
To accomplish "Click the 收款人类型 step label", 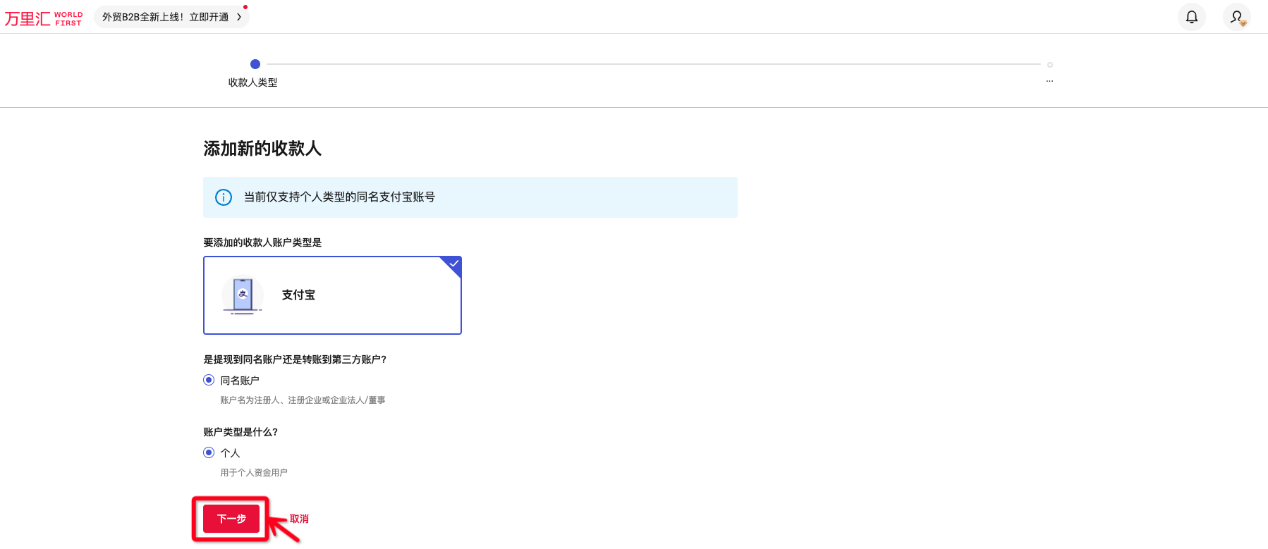I will pos(253,83).
